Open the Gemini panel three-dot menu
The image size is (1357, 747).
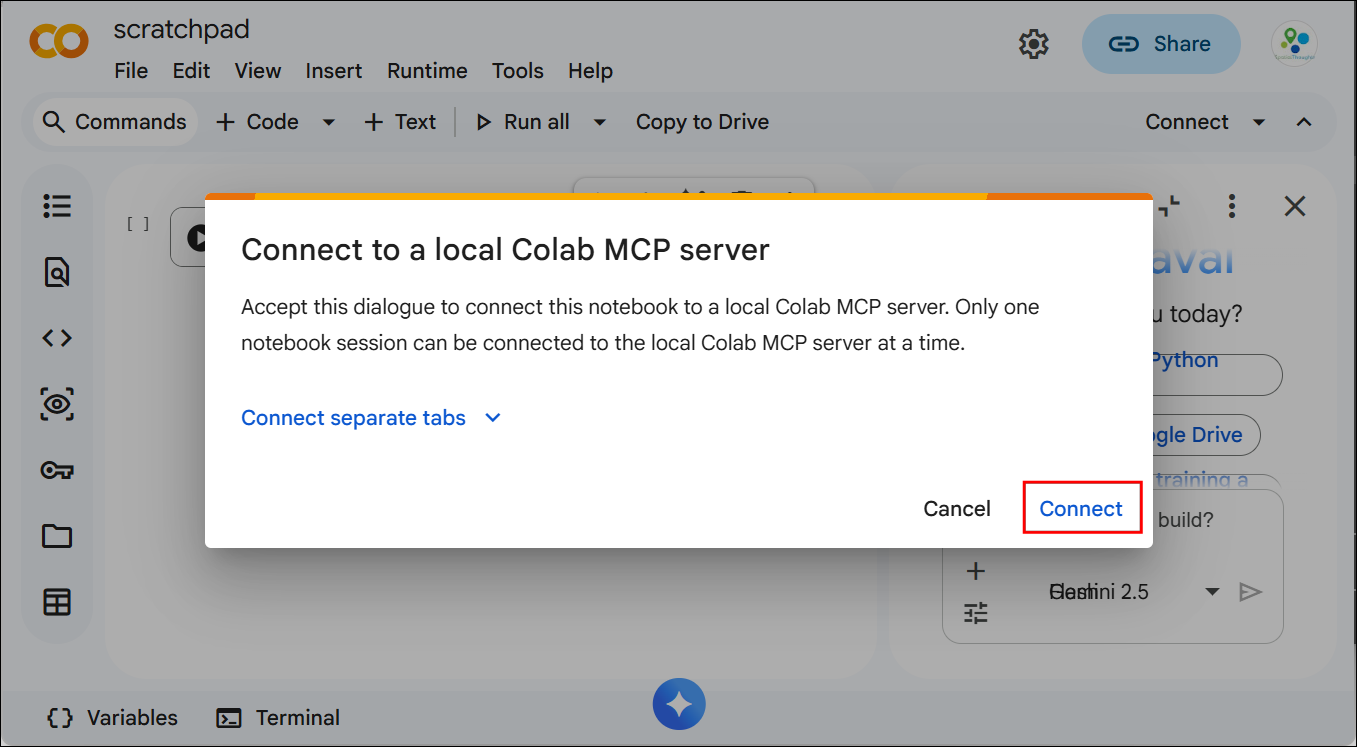[x=1232, y=206]
